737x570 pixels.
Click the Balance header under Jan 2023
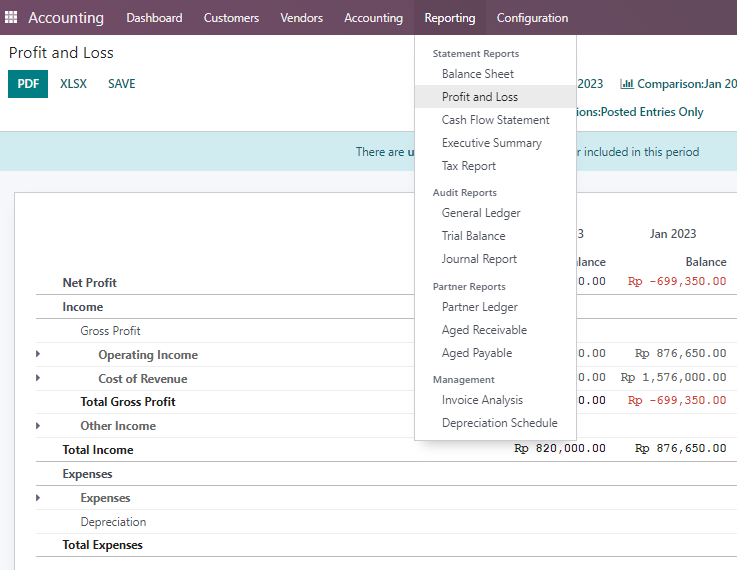coord(706,262)
